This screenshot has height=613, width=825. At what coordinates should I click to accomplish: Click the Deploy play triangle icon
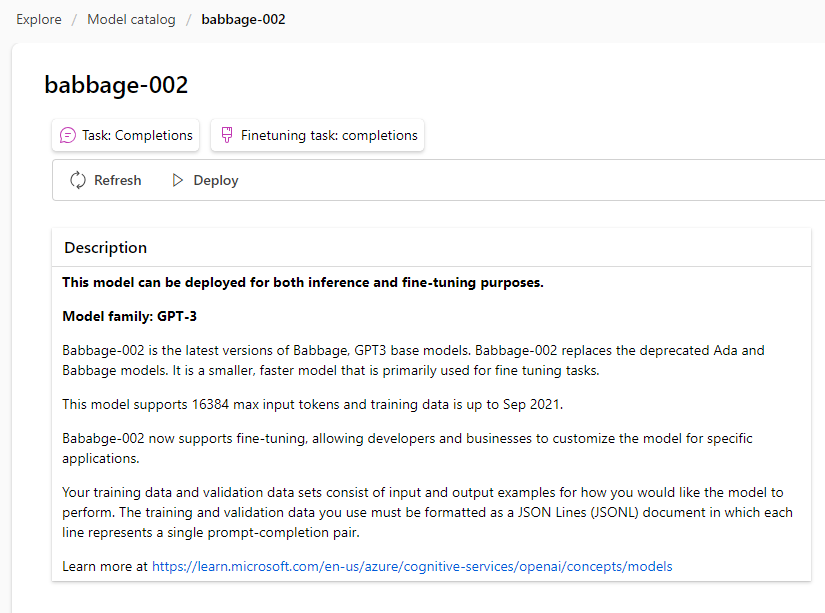point(178,180)
